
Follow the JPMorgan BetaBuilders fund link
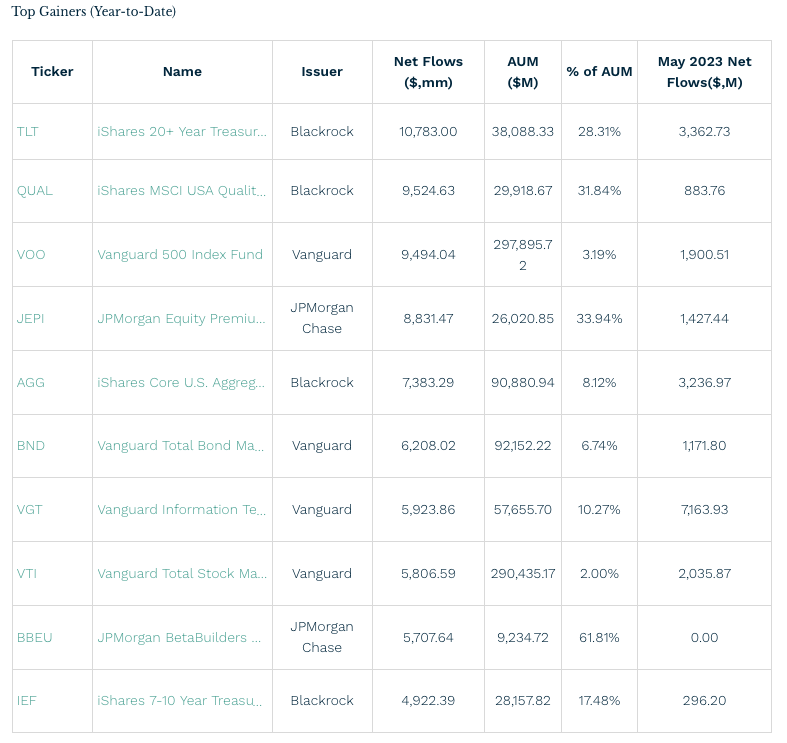click(x=179, y=638)
